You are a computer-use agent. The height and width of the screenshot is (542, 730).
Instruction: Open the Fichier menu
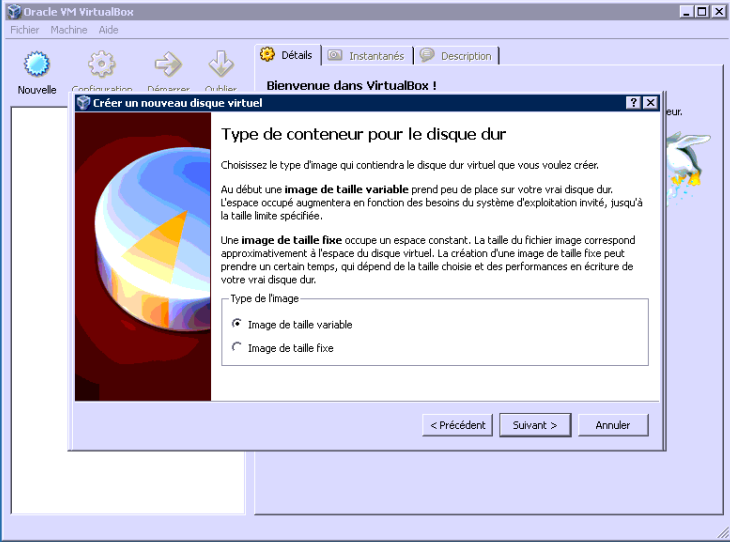24,30
